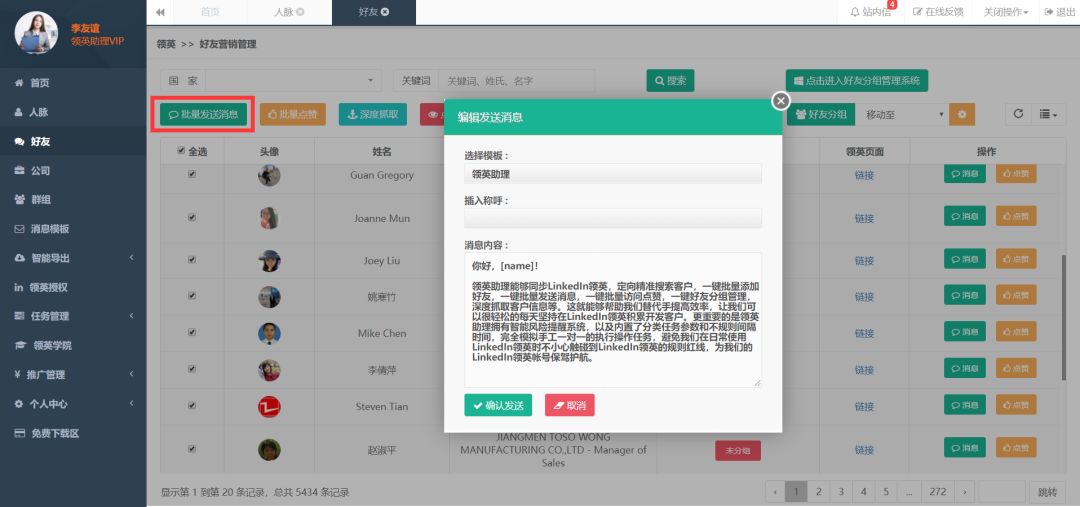Go to last page 272
The image size is (1080, 507).
coord(937,492)
